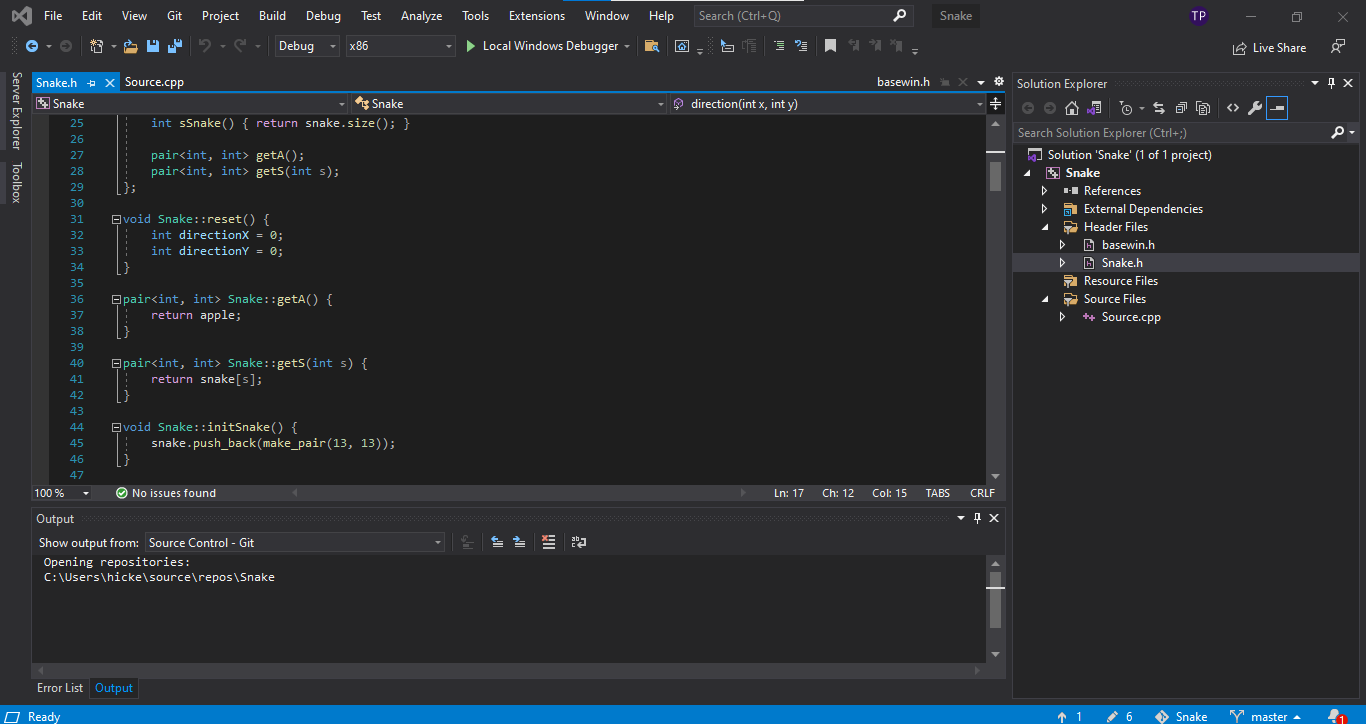Open the 'Show output from' source dropdown
Image resolution: width=1366 pixels, height=724 pixels.
[x=295, y=542]
